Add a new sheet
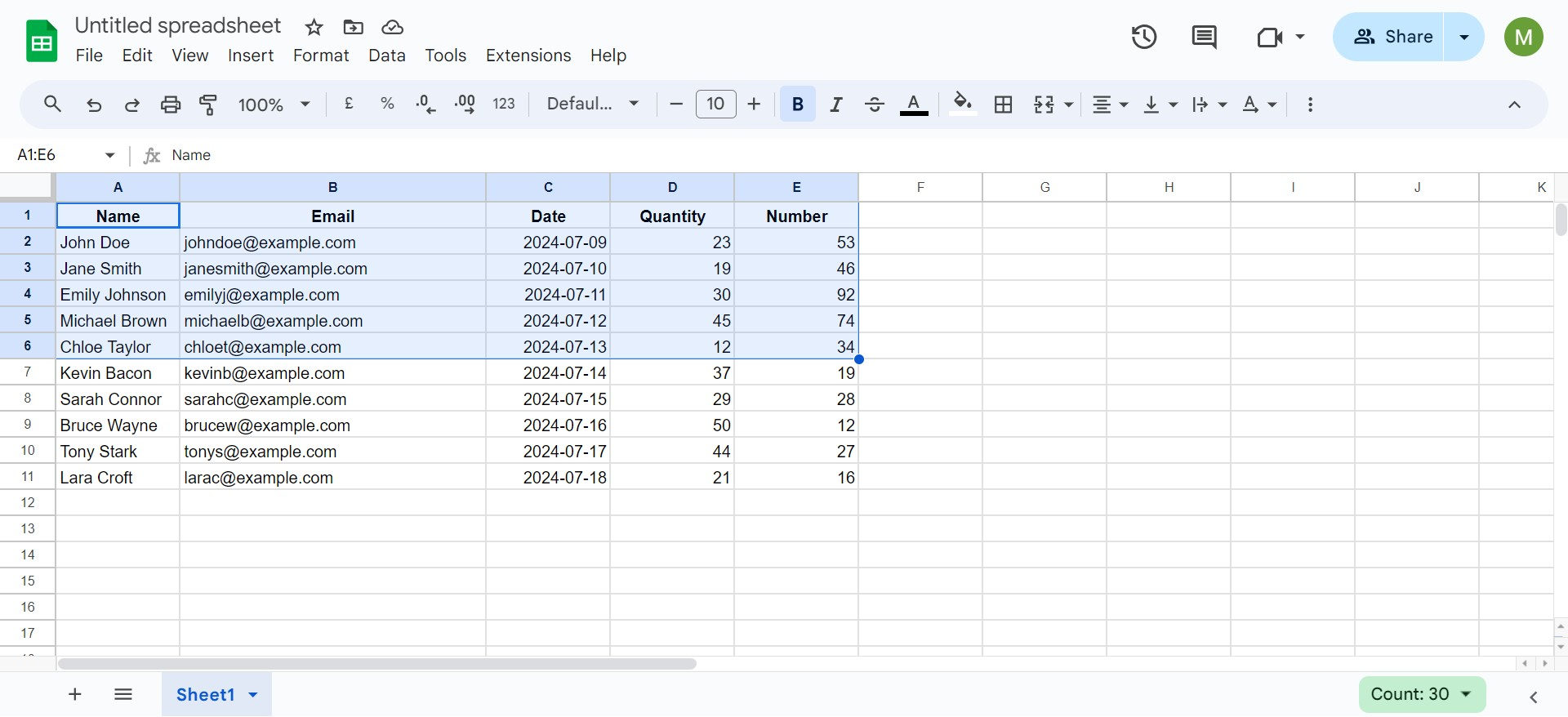The image size is (1568, 717). tap(75, 694)
